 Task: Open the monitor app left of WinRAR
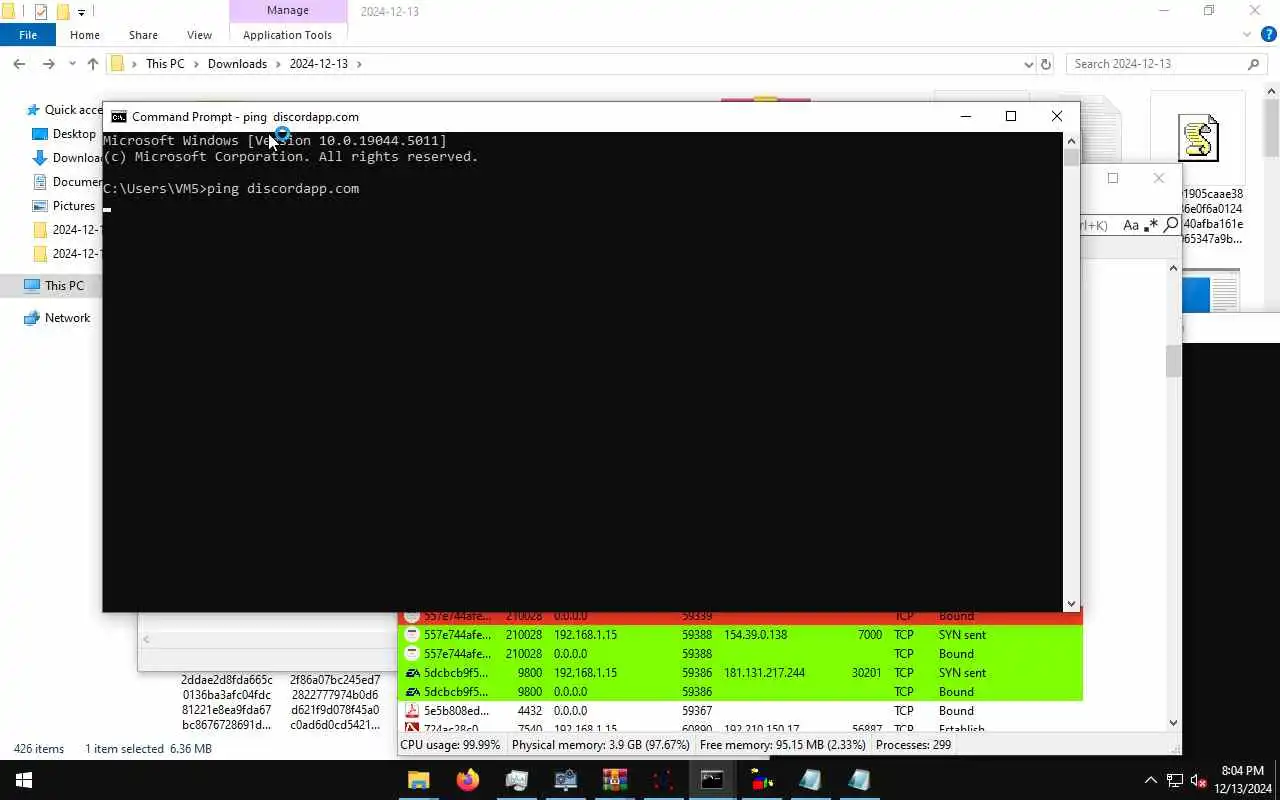565,780
